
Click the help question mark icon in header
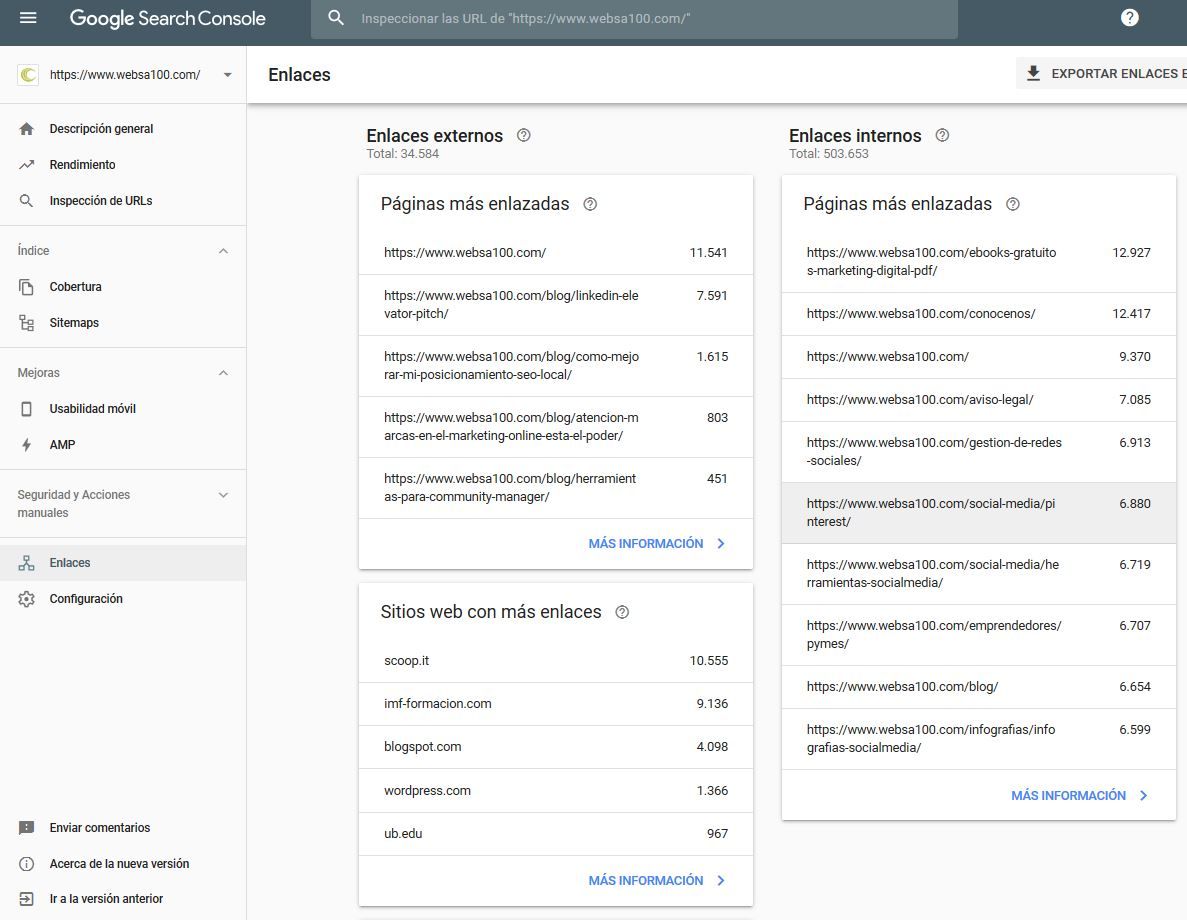coord(1129,18)
